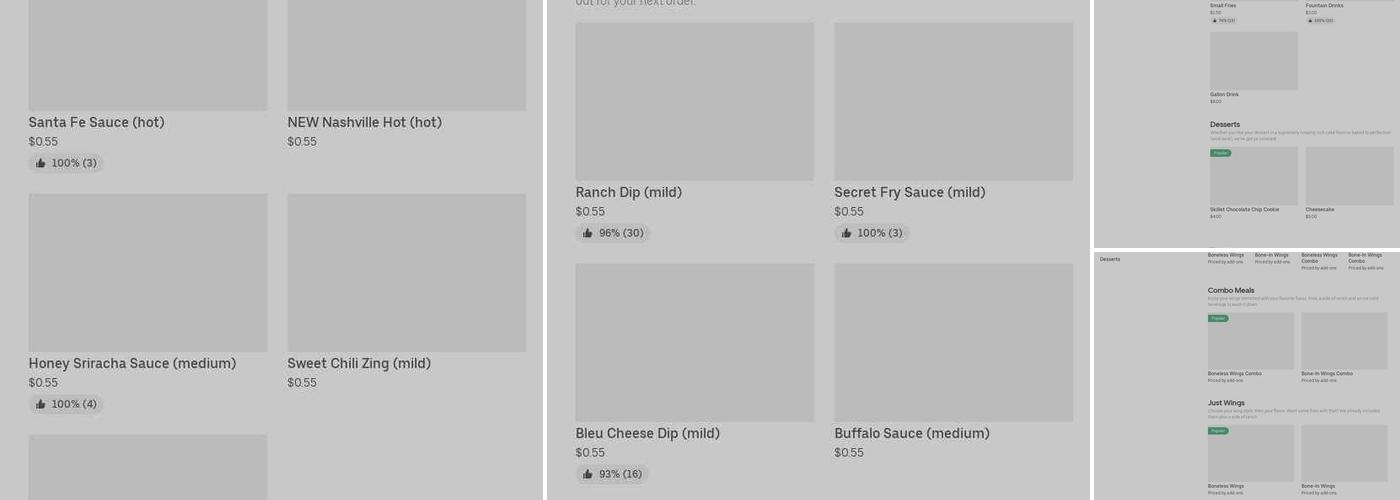The height and width of the screenshot is (500, 1400).
Task: Click the Gallon Drink item title
Action: [x=1224, y=95]
